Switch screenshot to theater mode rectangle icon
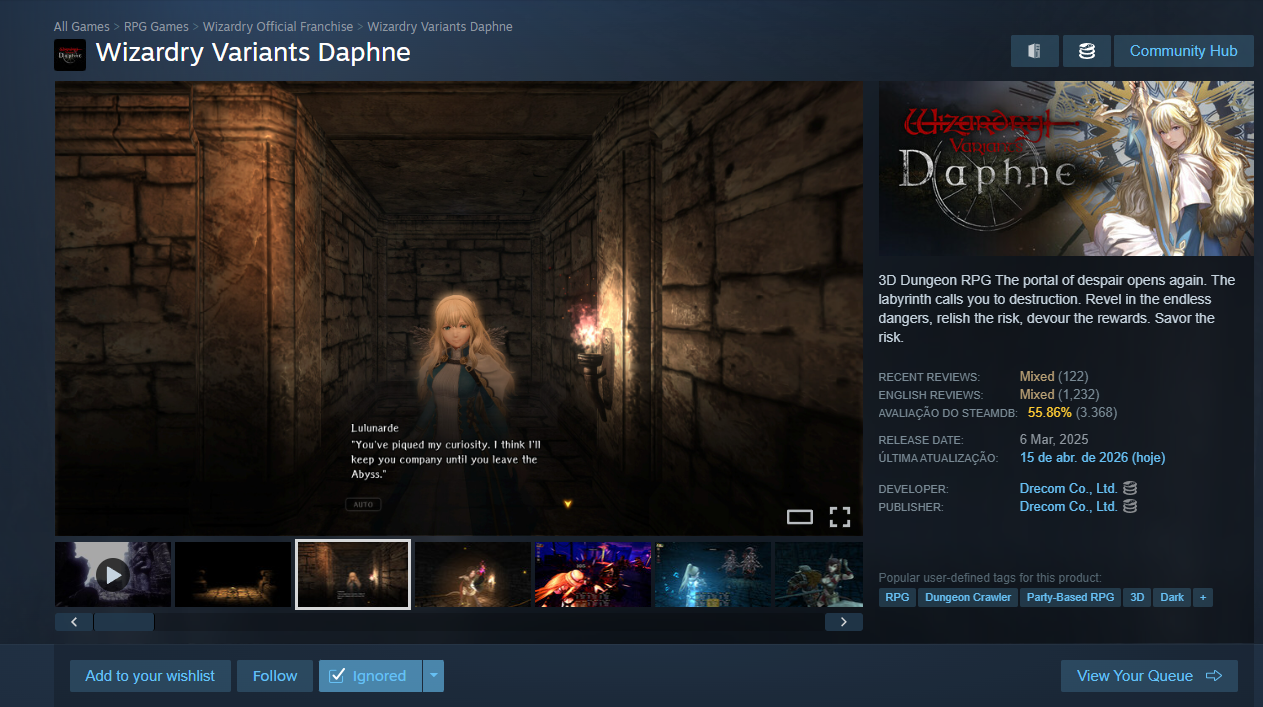The width and height of the screenshot is (1263, 707). [800, 517]
